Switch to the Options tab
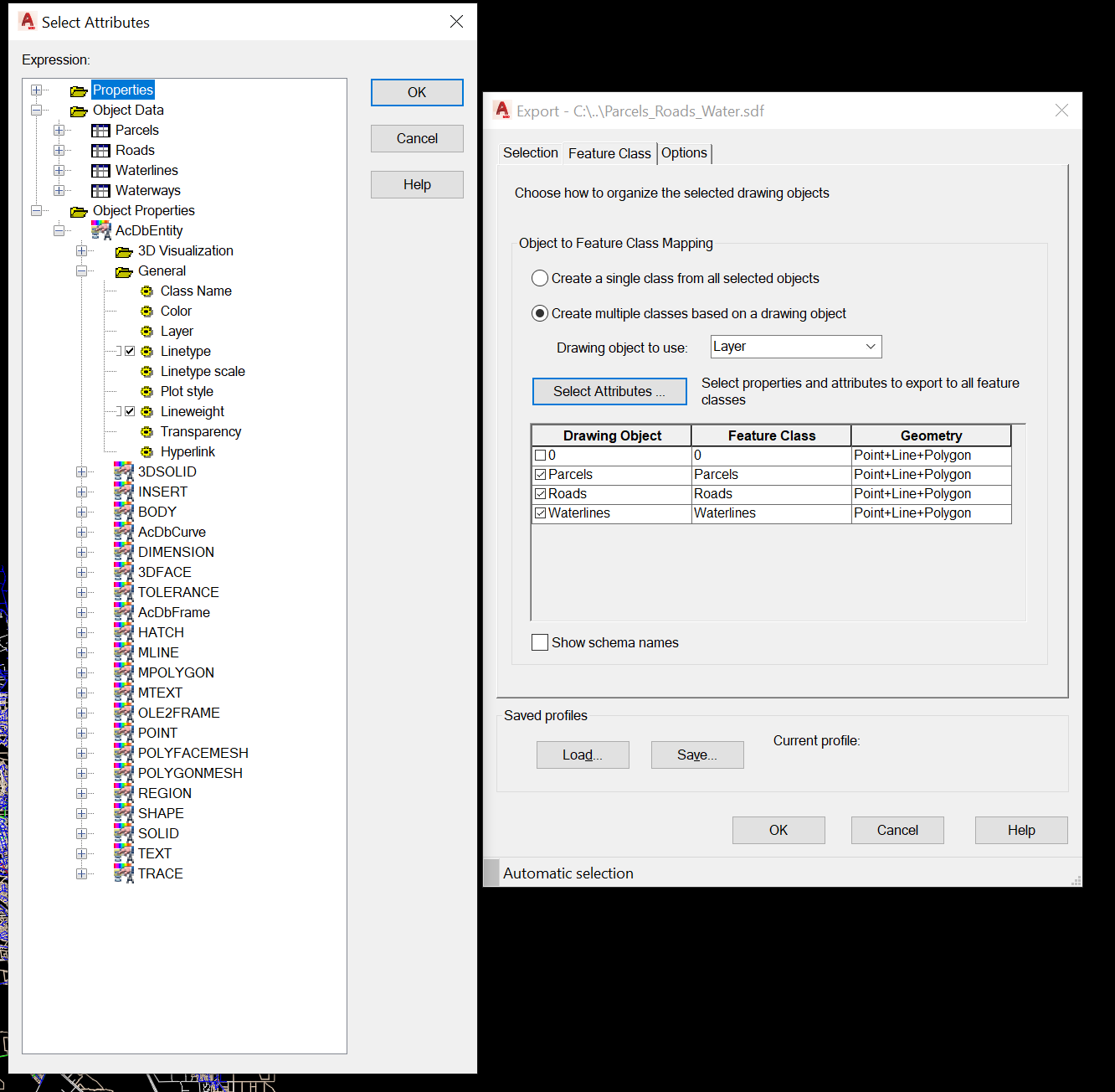Image resolution: width=1115 pixels, height=1092 pixels. pyautogui.click(x=684, y=153)
